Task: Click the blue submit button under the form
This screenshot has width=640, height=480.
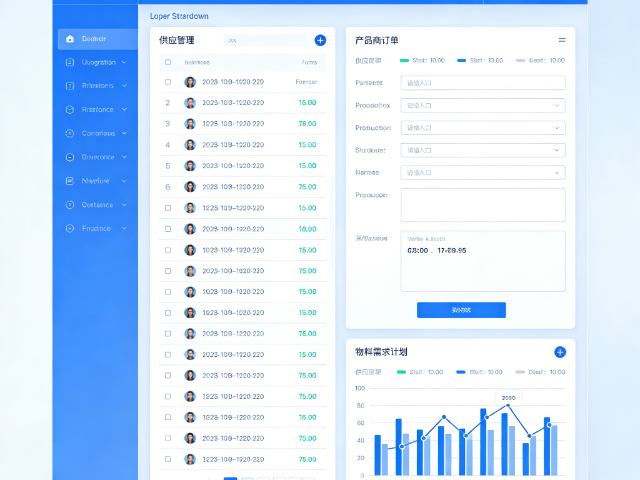Action: [x=461, y=310]
